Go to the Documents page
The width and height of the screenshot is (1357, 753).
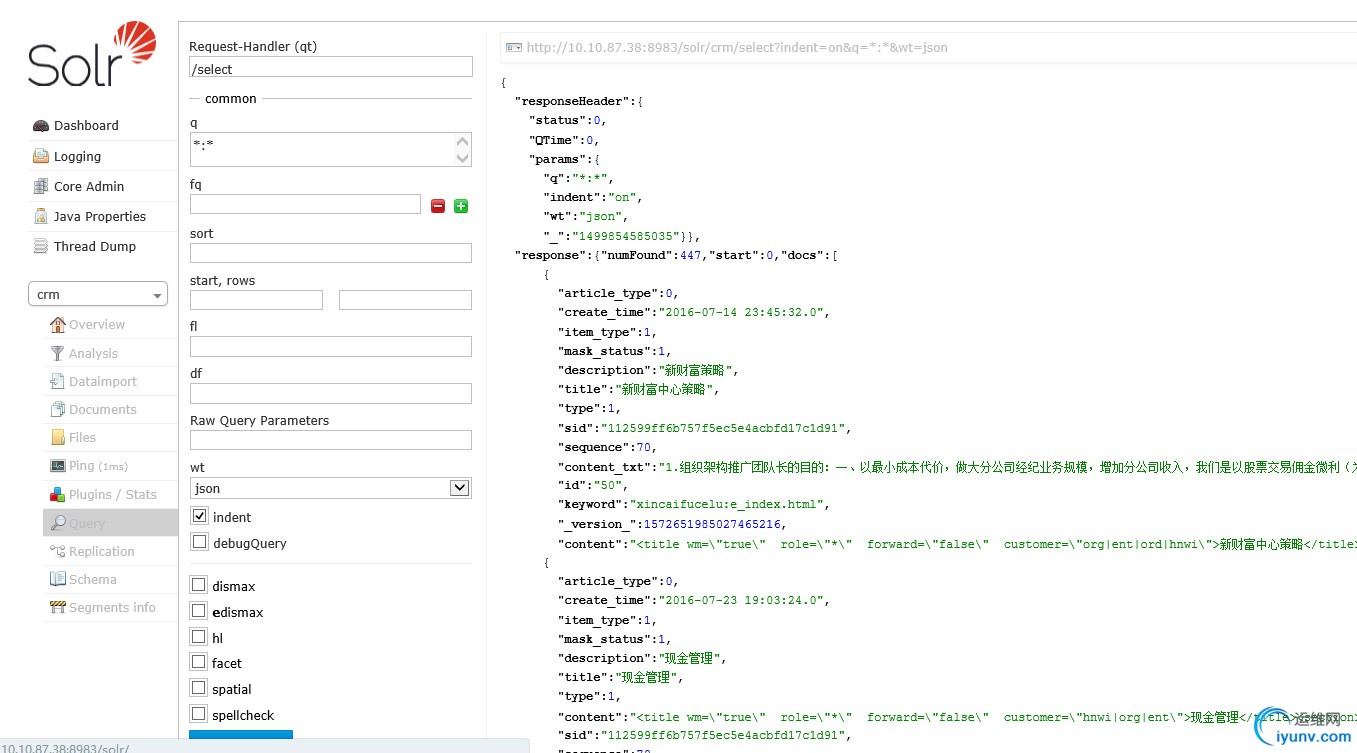pyautogui.click(x=110, y=409)
